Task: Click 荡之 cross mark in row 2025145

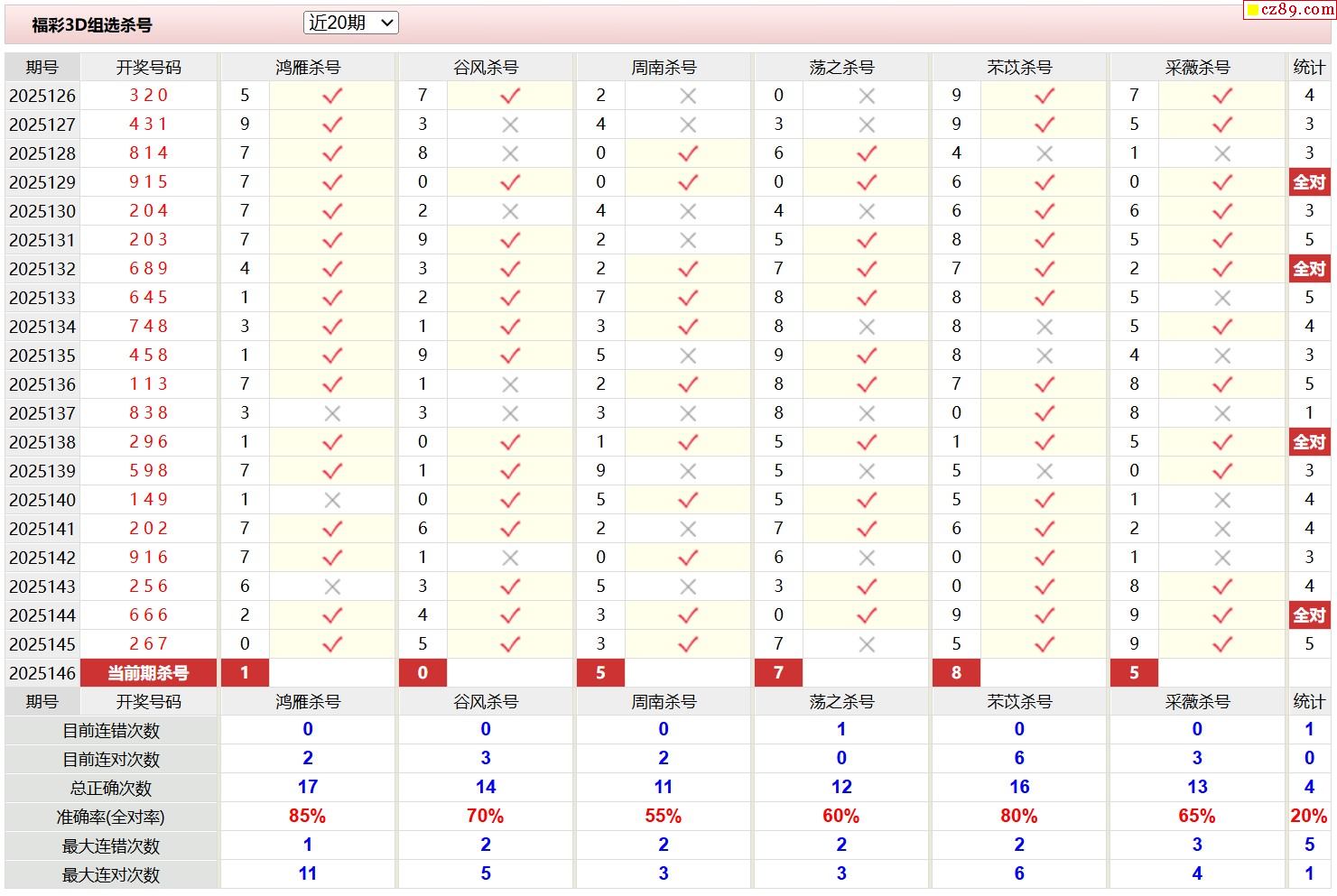Action: click(x=867, y=644)
